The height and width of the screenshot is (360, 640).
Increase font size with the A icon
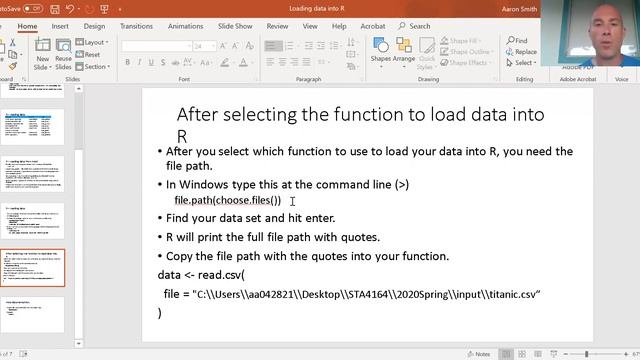point(223,46)
